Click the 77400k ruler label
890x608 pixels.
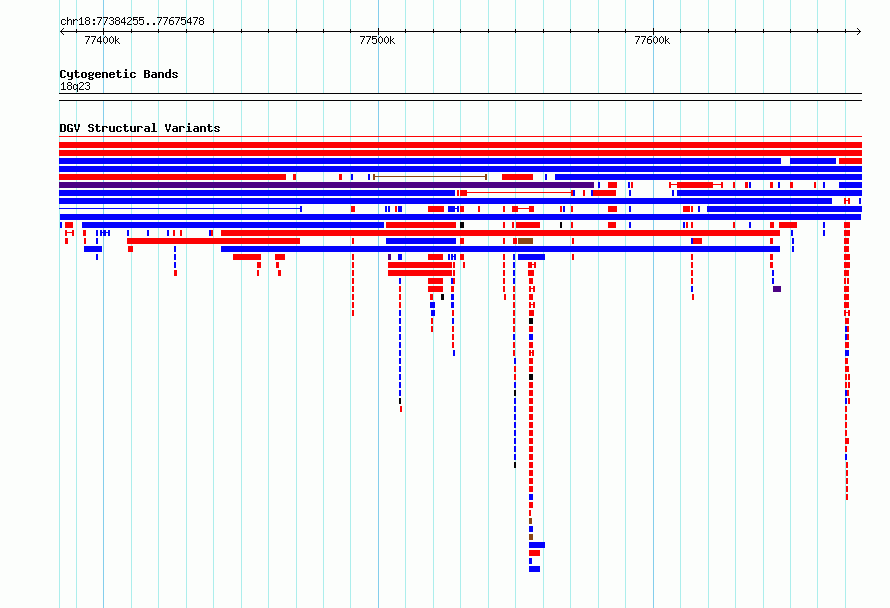[x=102, y=40]
